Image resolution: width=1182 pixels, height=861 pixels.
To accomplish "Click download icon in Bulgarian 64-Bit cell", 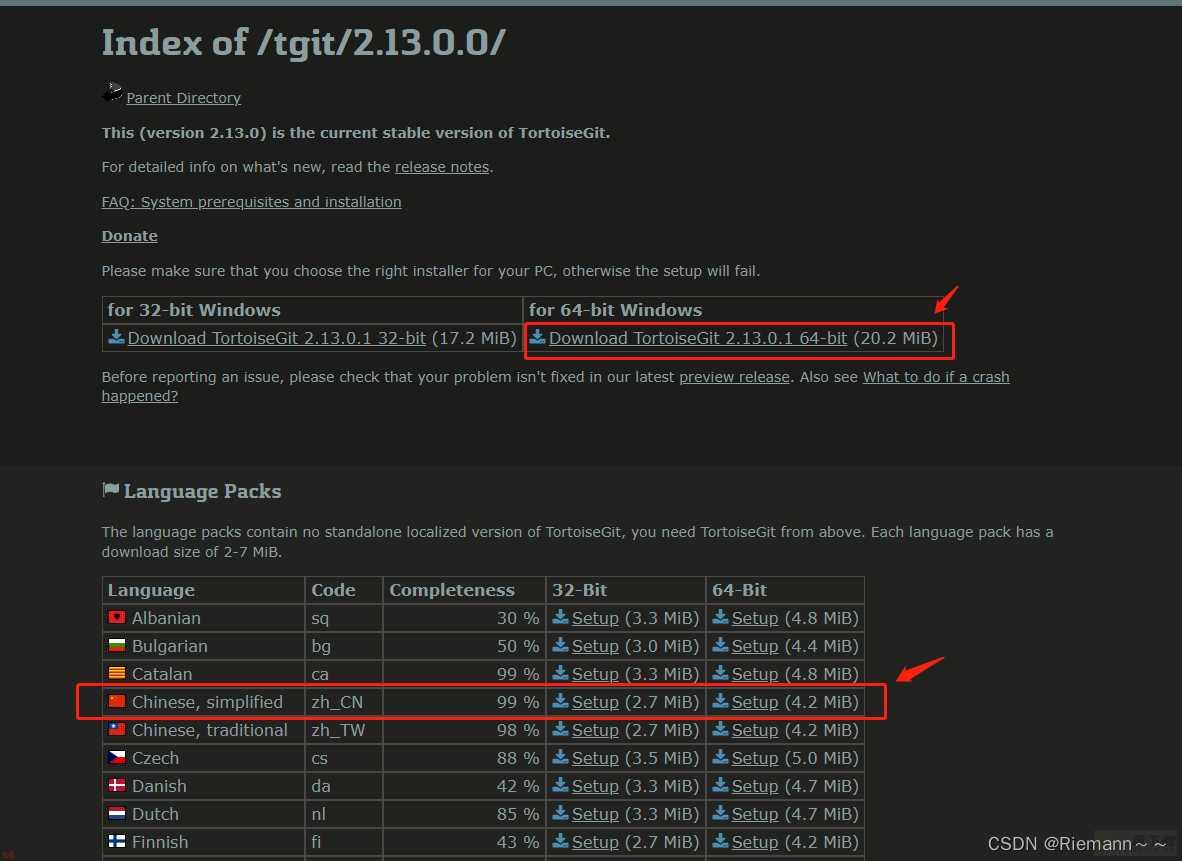I will coord(720,645).
